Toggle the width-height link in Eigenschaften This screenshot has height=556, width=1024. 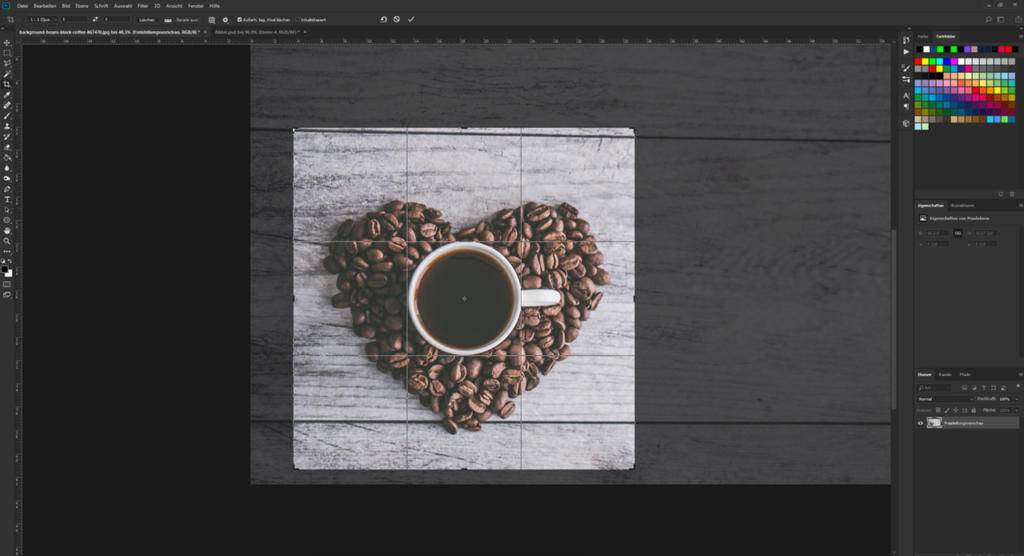(958, 233)
